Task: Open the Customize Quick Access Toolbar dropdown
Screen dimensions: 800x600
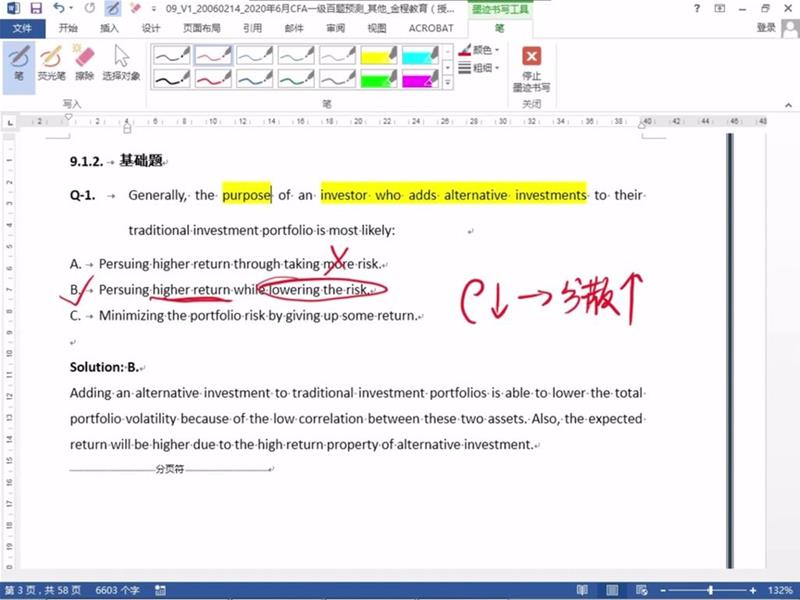Action: pyautogui.click(x=154, y=9)
